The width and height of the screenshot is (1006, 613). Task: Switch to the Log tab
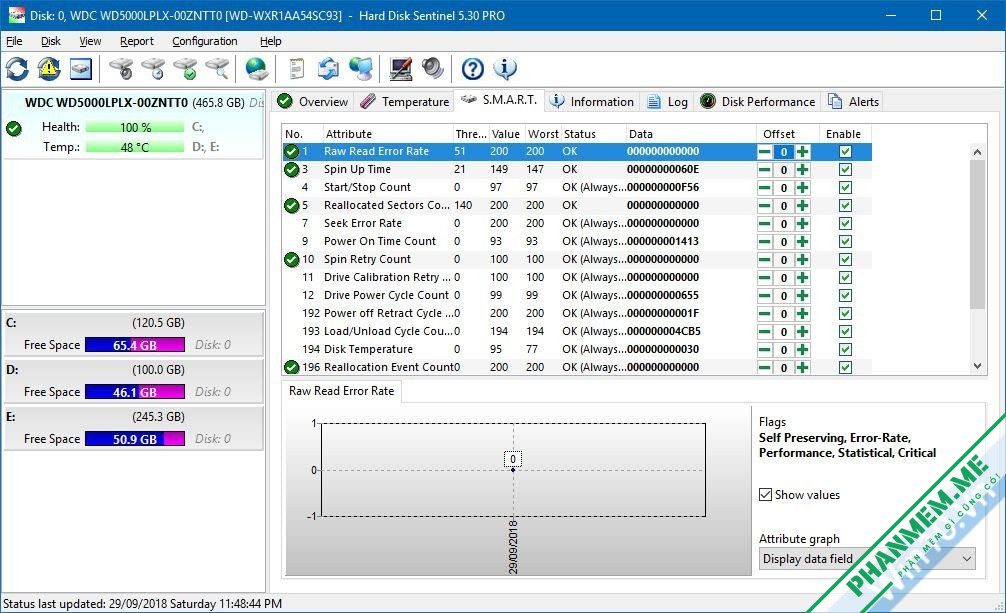point(668,101)
